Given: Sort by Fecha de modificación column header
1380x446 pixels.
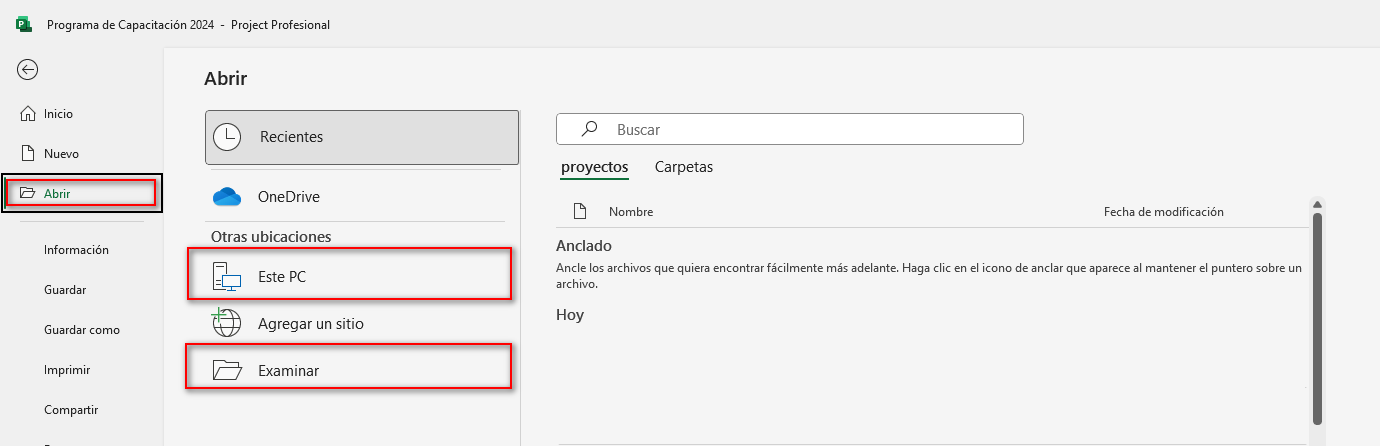Looking at the screenshot, I should (x=1163, y=212).
